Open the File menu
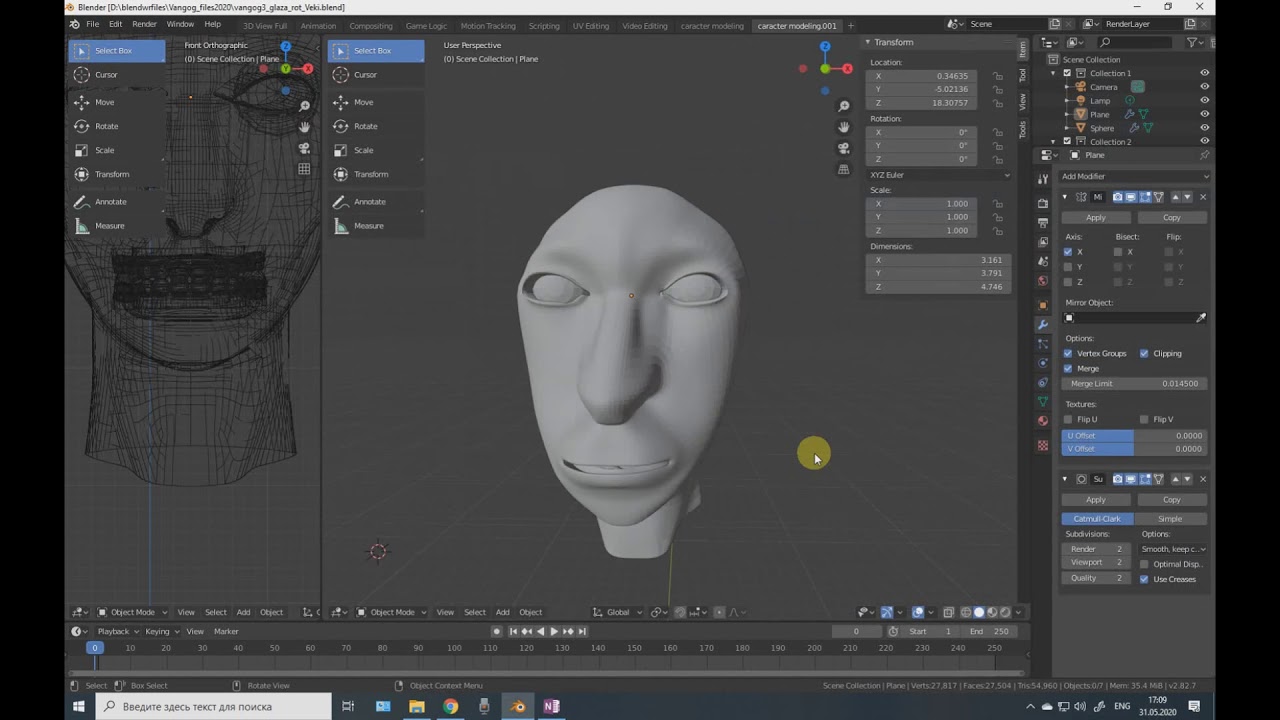This screenshot has width=1280, height=720. [x=93, y=24]
